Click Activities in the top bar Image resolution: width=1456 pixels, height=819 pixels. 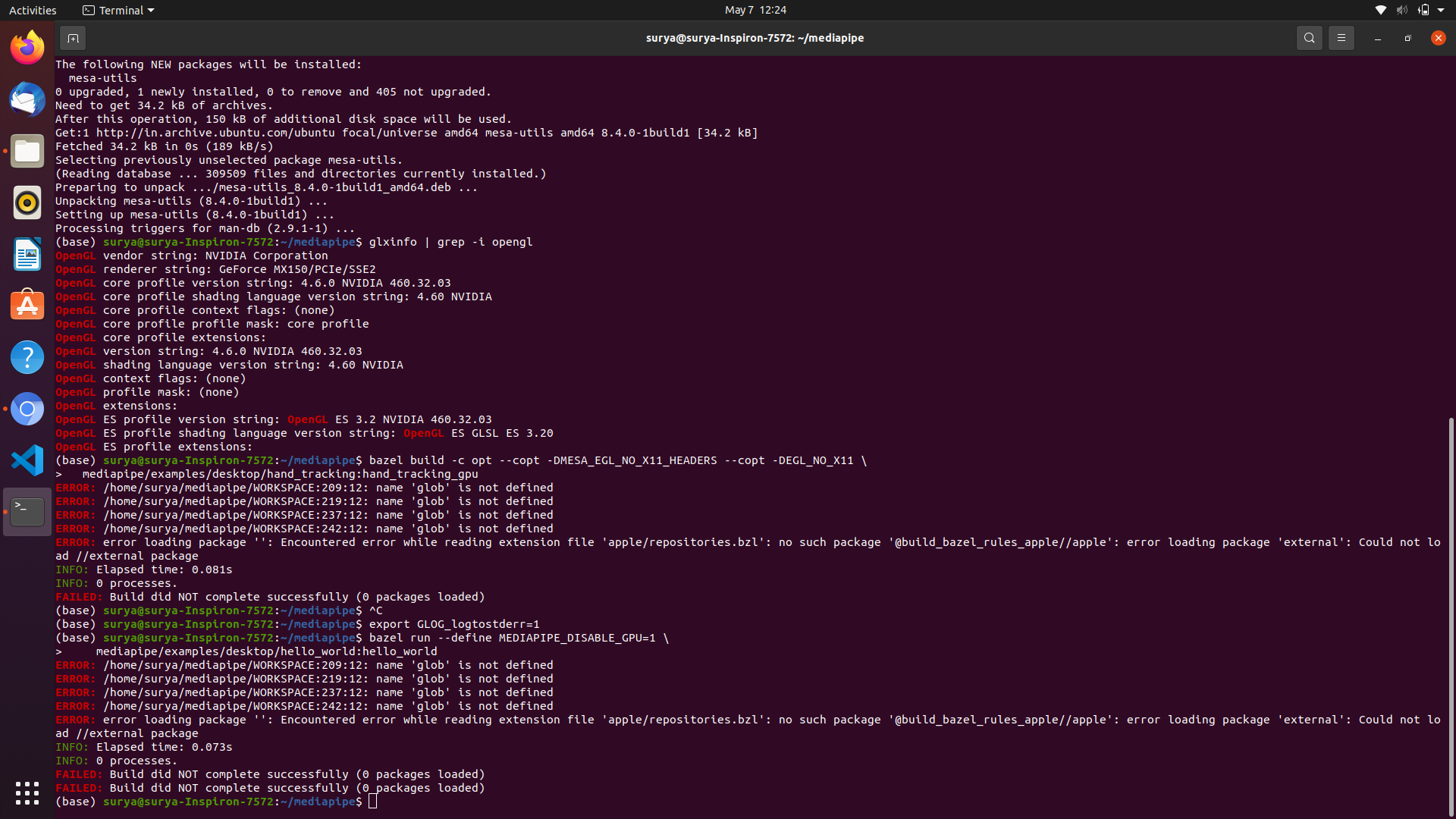pos(33,10)
